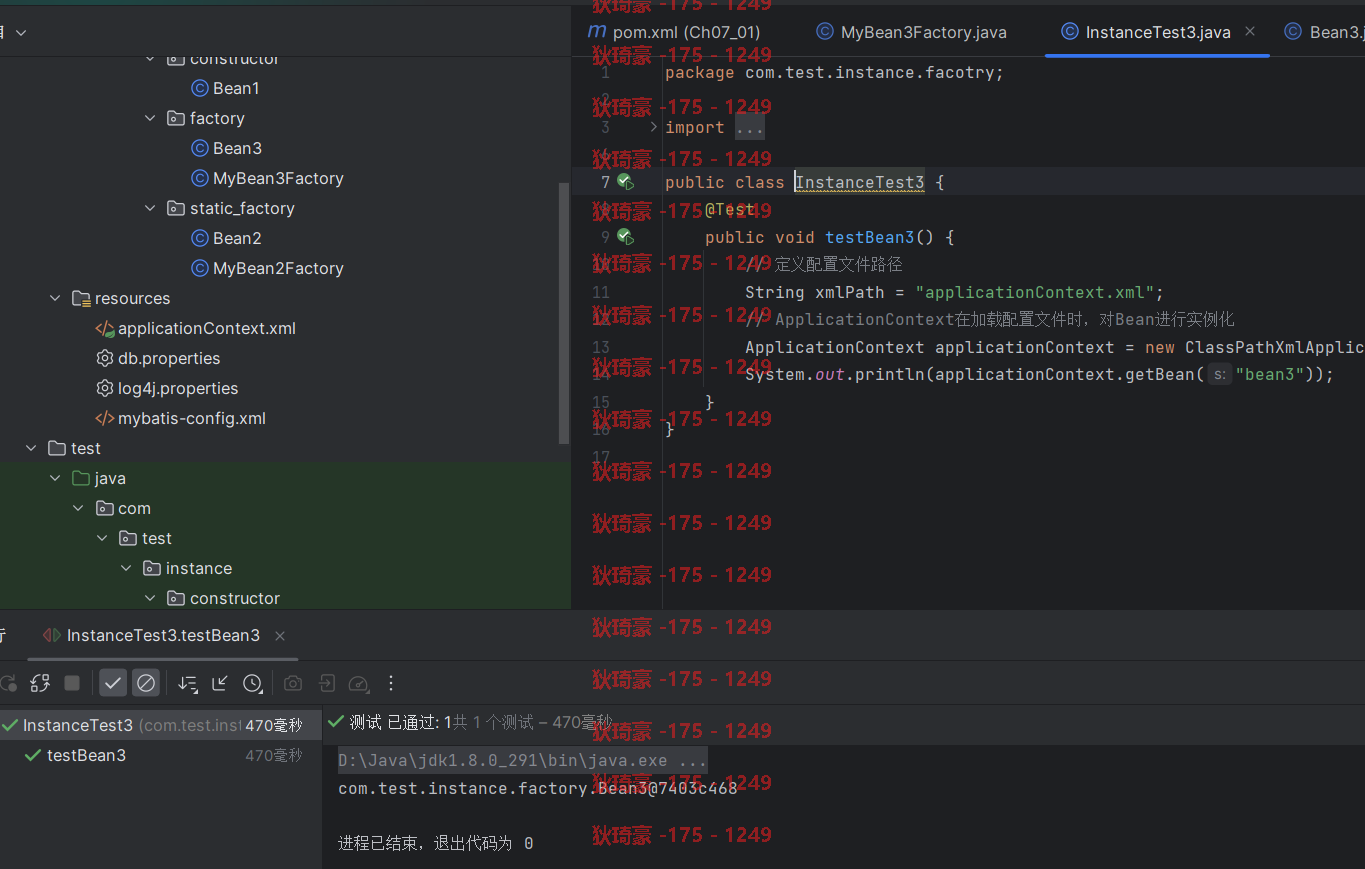Click the profiler gauge icon
The height and width of the screenshot is (869, 1365).
[358, 683]
